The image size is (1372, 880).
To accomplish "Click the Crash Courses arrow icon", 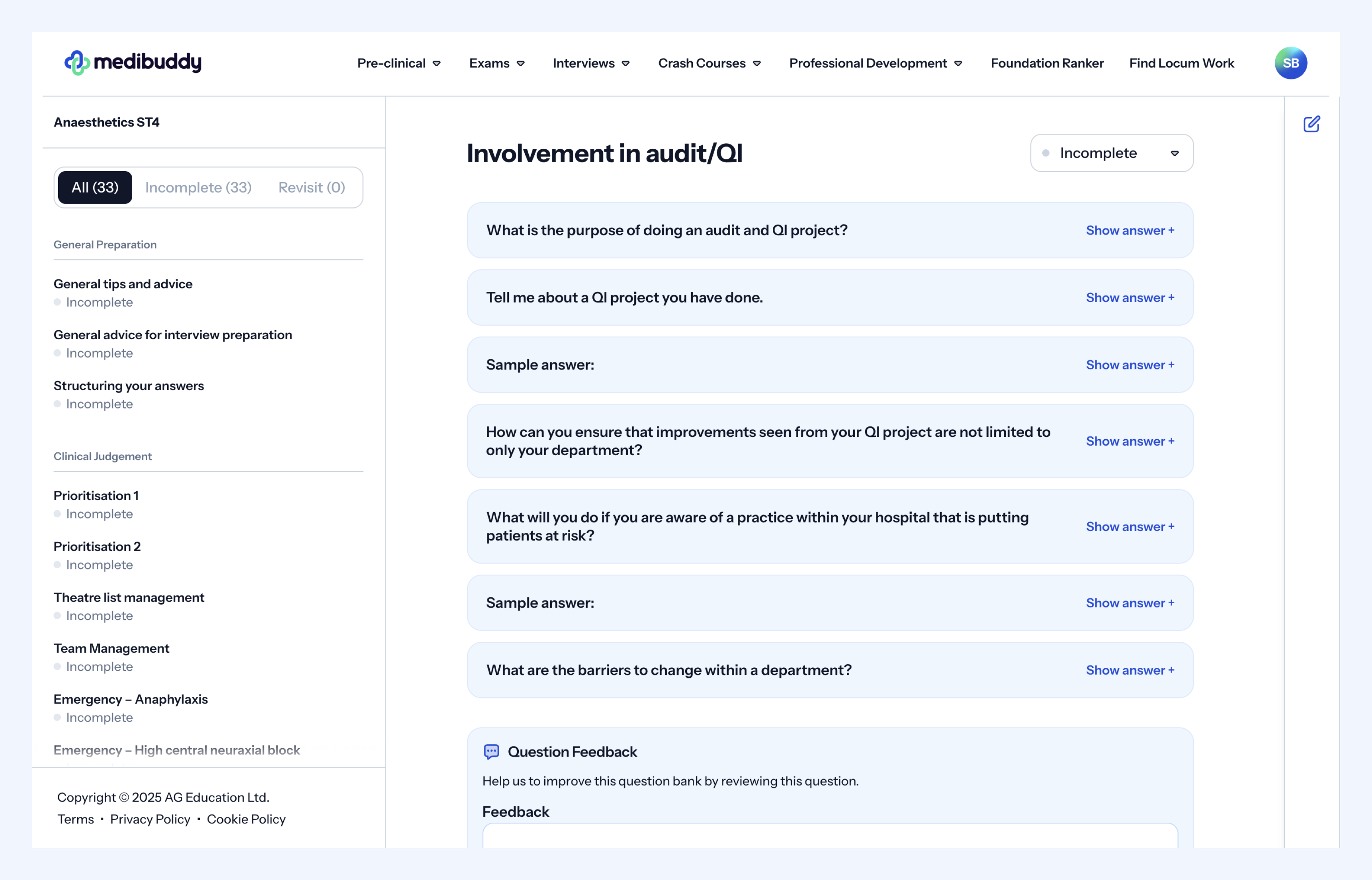I will point(757,63).
